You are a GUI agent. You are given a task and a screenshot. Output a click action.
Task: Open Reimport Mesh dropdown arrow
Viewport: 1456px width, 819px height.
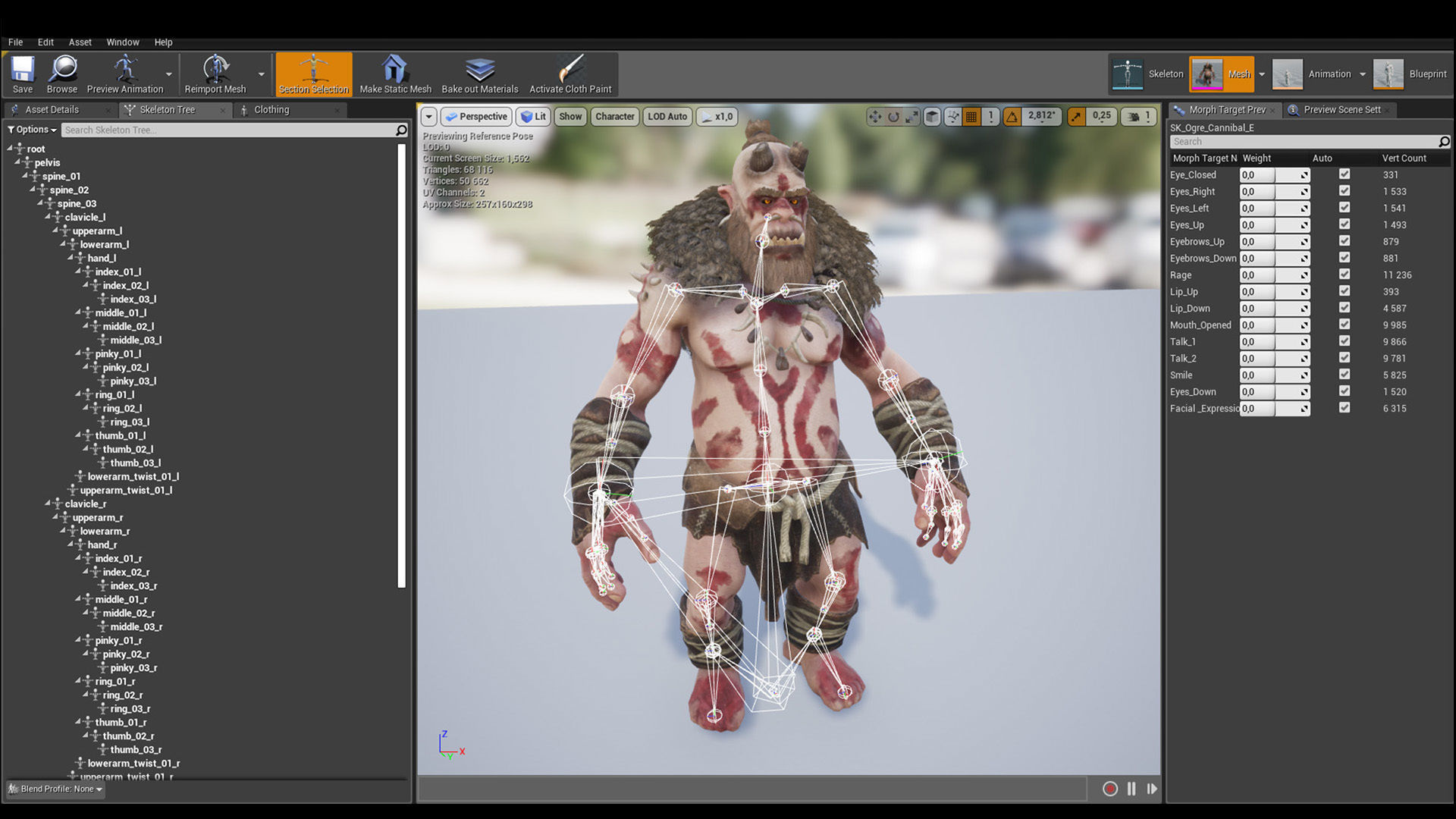point(262,74)
